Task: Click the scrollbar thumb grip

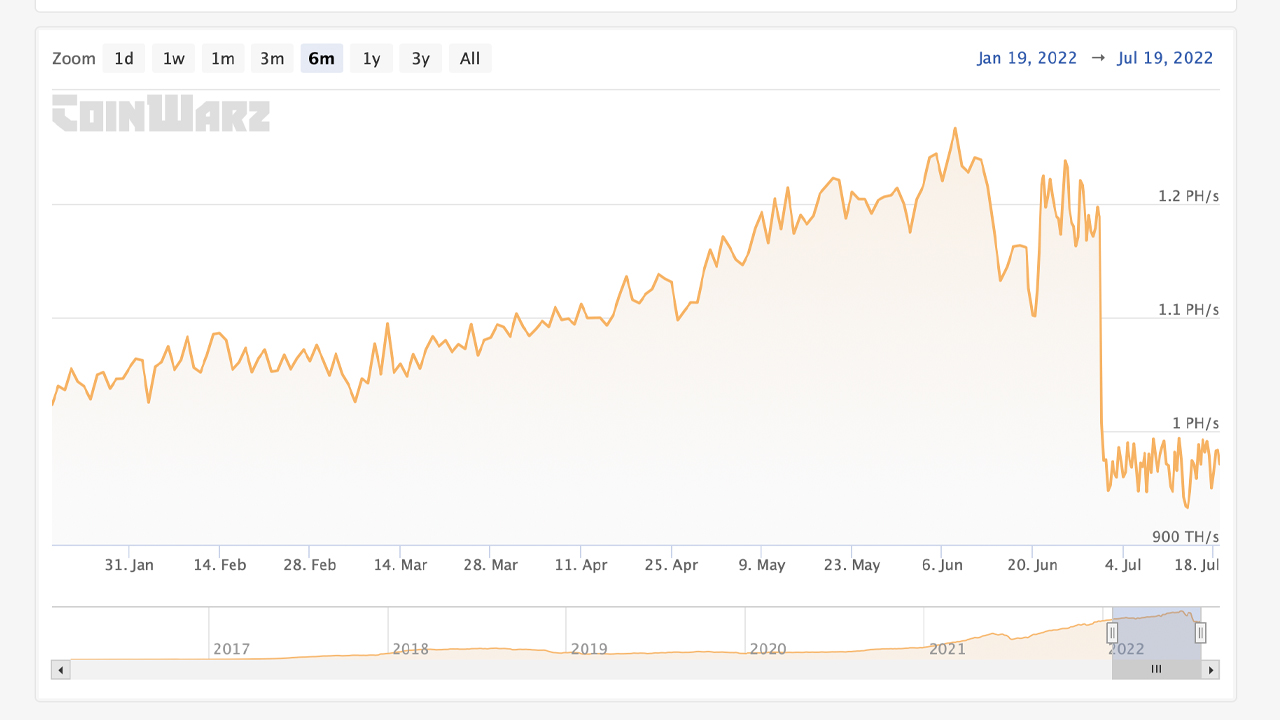Action: pos(1156,670)
